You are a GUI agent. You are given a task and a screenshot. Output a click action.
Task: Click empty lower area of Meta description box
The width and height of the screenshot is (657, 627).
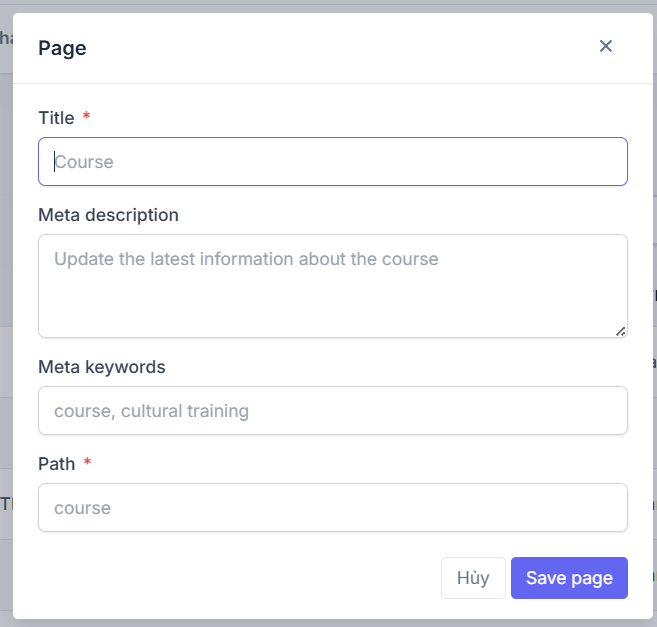[327, 308]
